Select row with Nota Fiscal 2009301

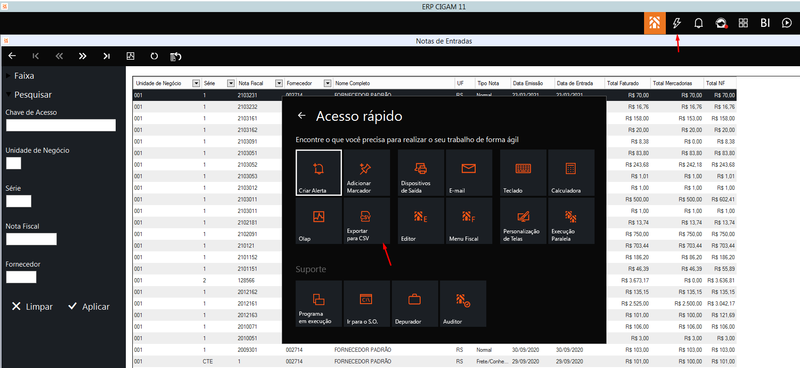(434, 350)
